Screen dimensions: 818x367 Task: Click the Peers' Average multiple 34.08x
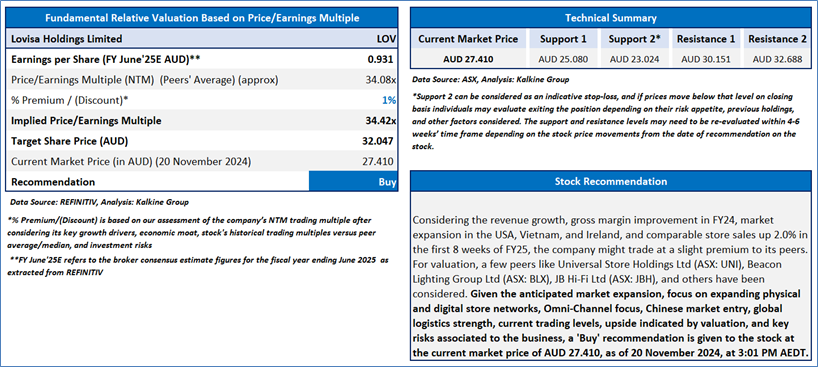click(380, 80)
